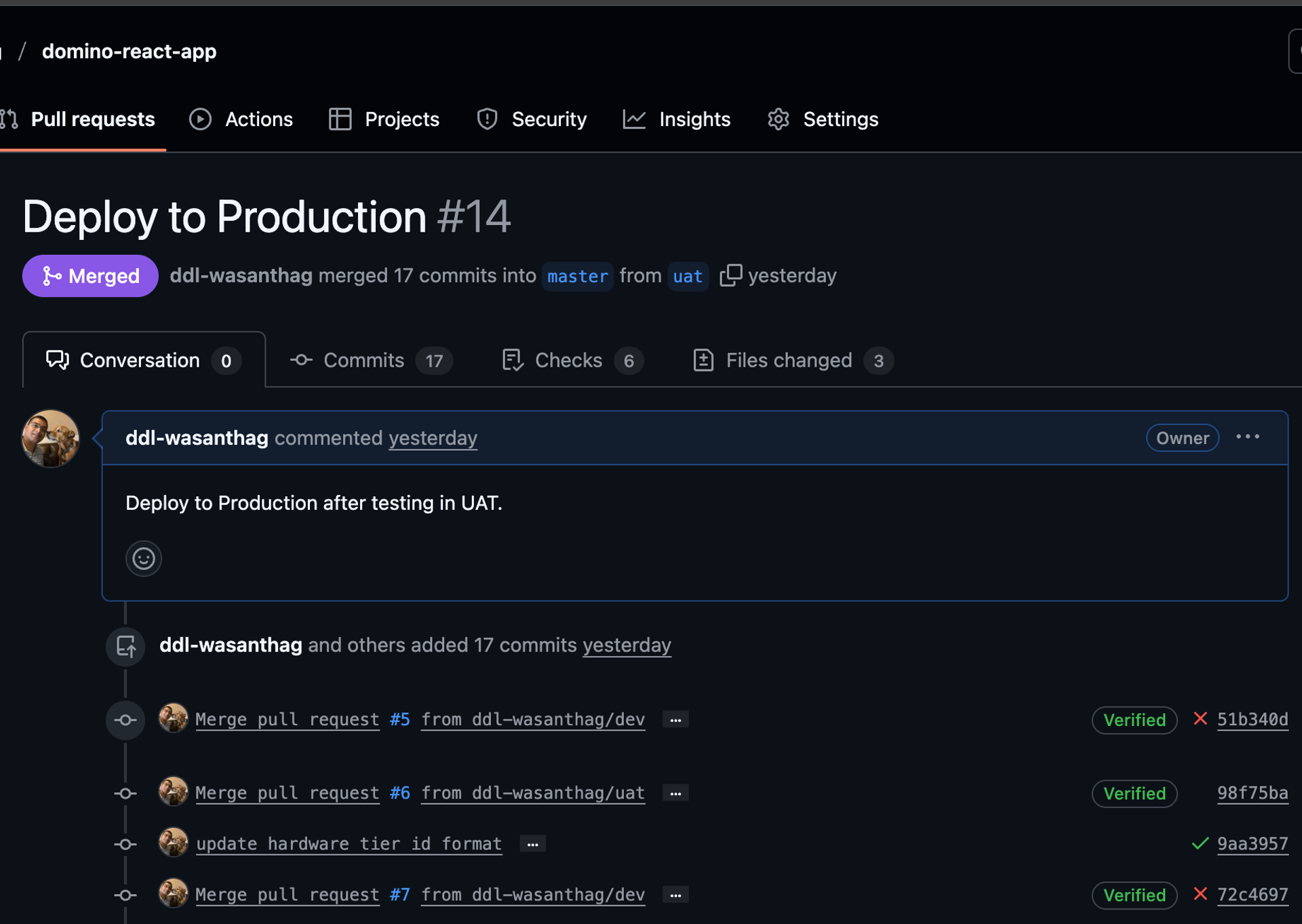Copy the head branch name icon
This screenshot has height=924, width=1302.
coord(730,275)
